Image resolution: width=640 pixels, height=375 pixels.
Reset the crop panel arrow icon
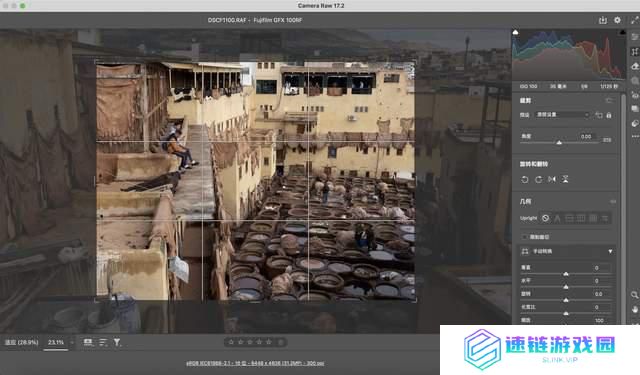[x=609, y=100]
